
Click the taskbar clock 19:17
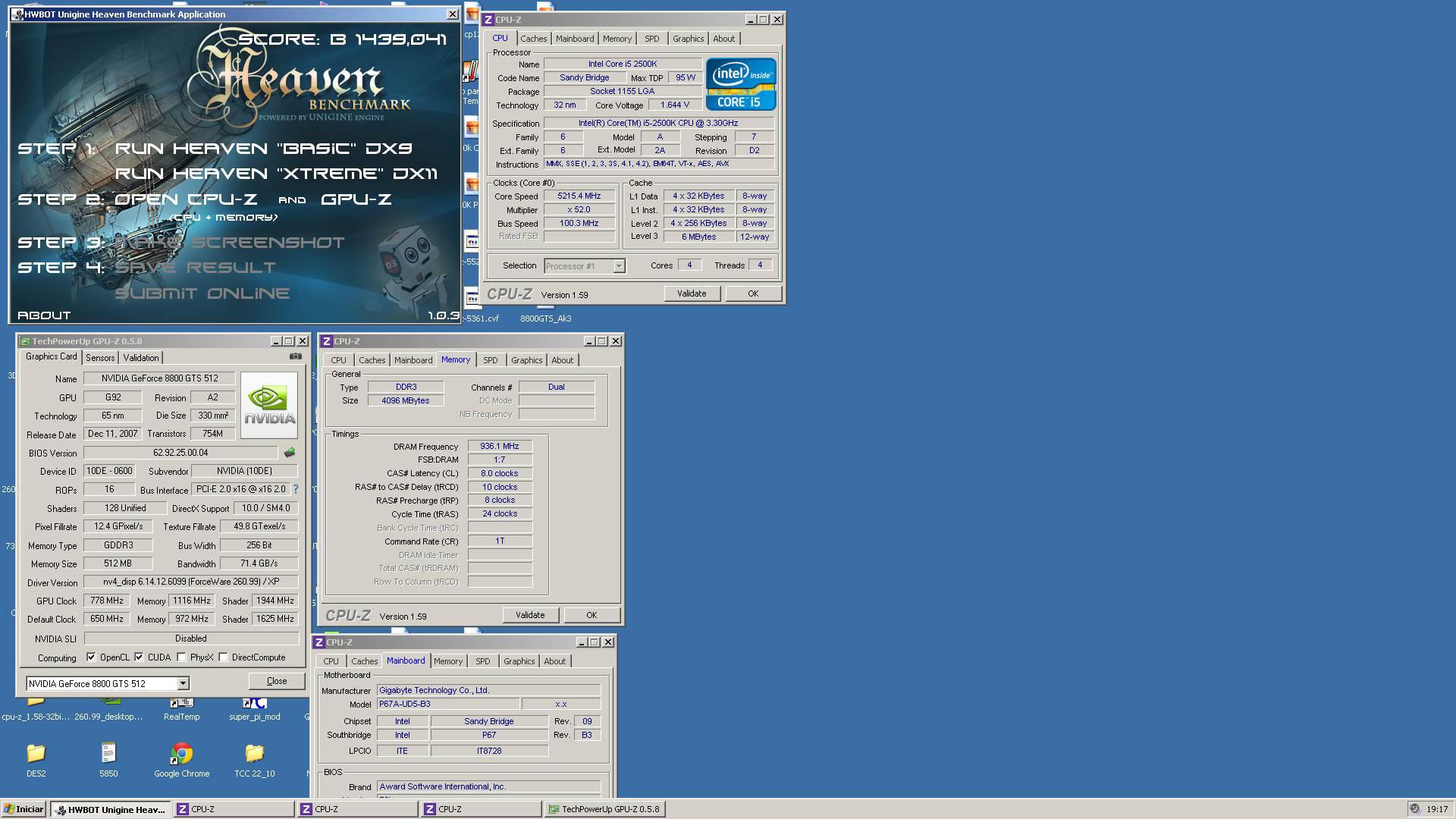pyautogui.click(x=1437, y=809)
